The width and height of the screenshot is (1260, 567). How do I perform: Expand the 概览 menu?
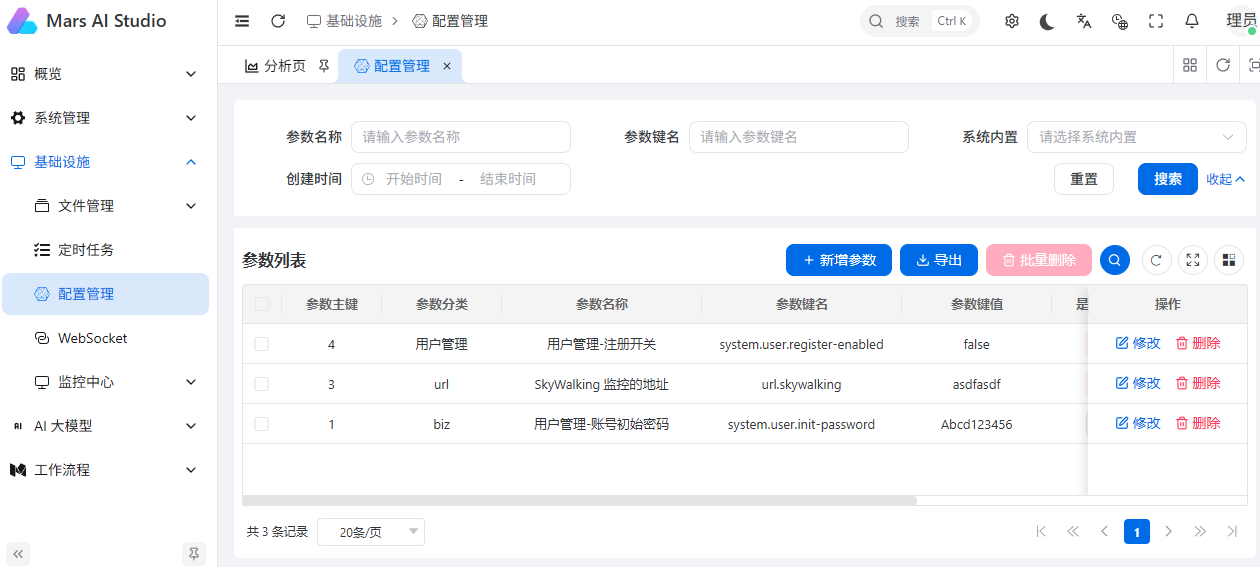pyautogui.click(x=105, y=74)
